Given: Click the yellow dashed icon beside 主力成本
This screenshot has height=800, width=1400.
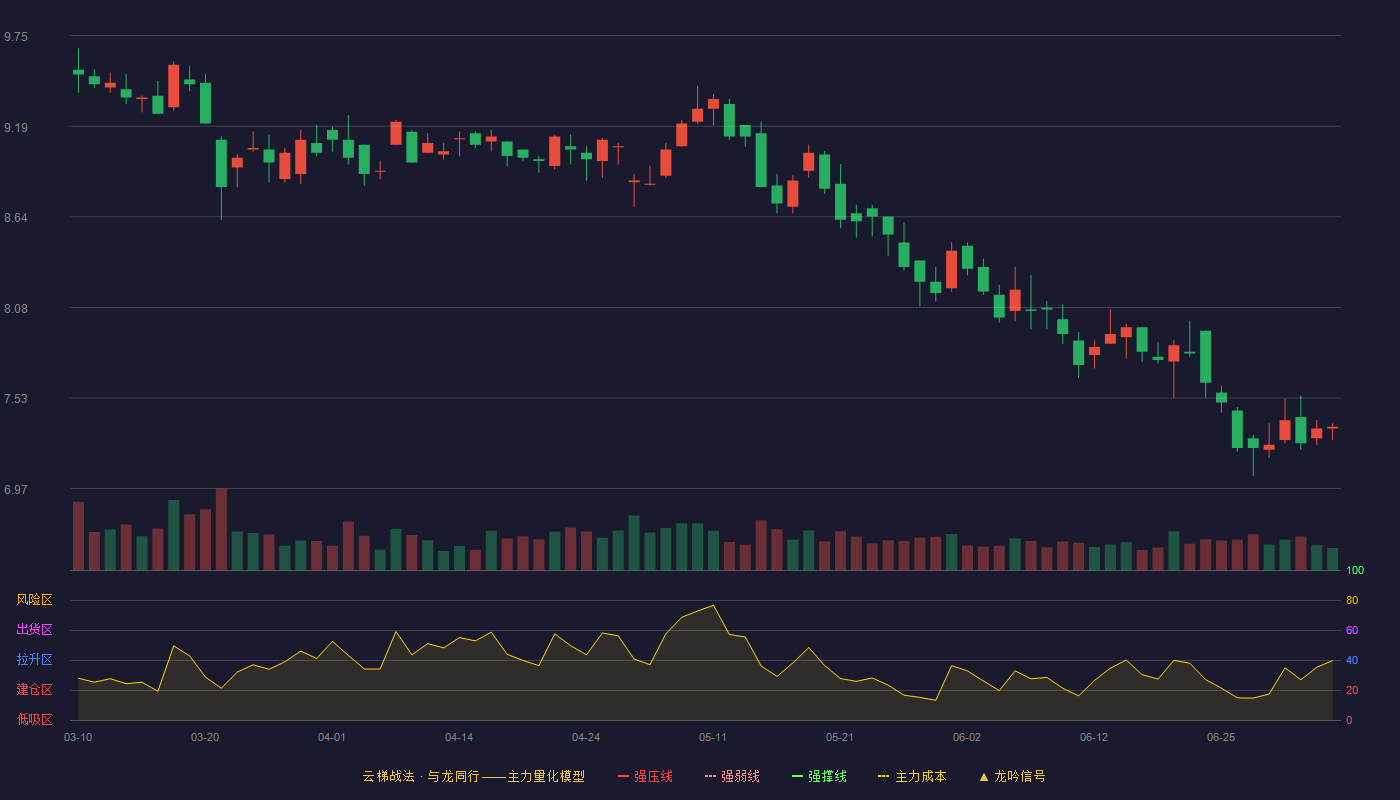Looking at the screenshot, I should coord(883,776).
